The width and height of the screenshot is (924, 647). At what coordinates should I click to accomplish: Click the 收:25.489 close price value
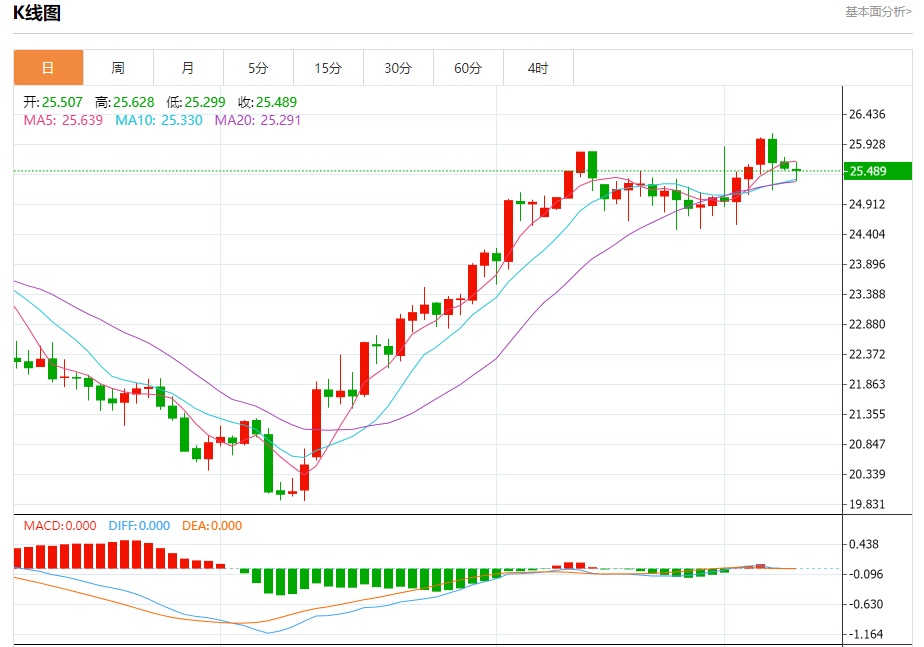(268, 102)
